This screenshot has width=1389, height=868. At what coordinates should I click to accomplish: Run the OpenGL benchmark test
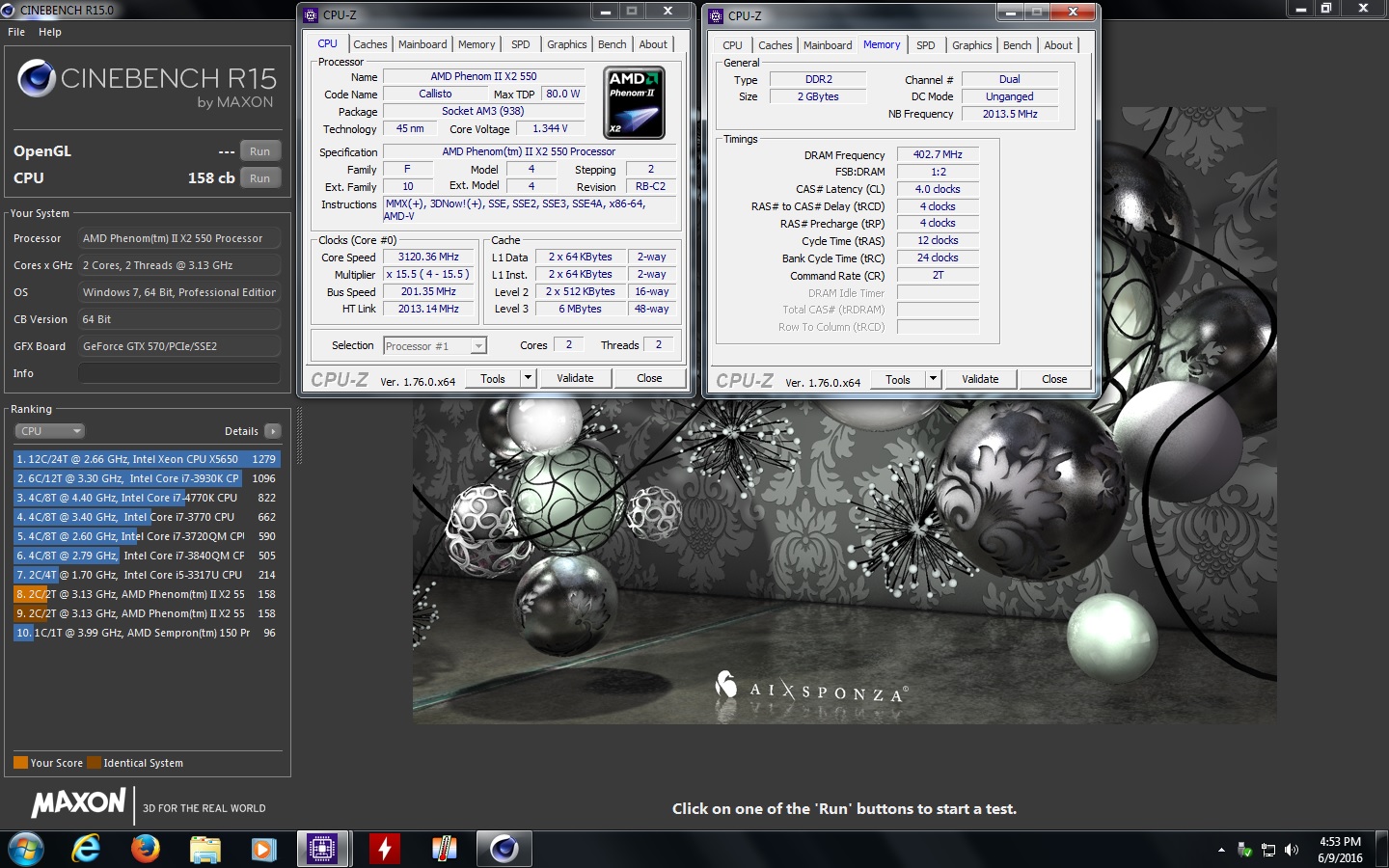[260, 151]
